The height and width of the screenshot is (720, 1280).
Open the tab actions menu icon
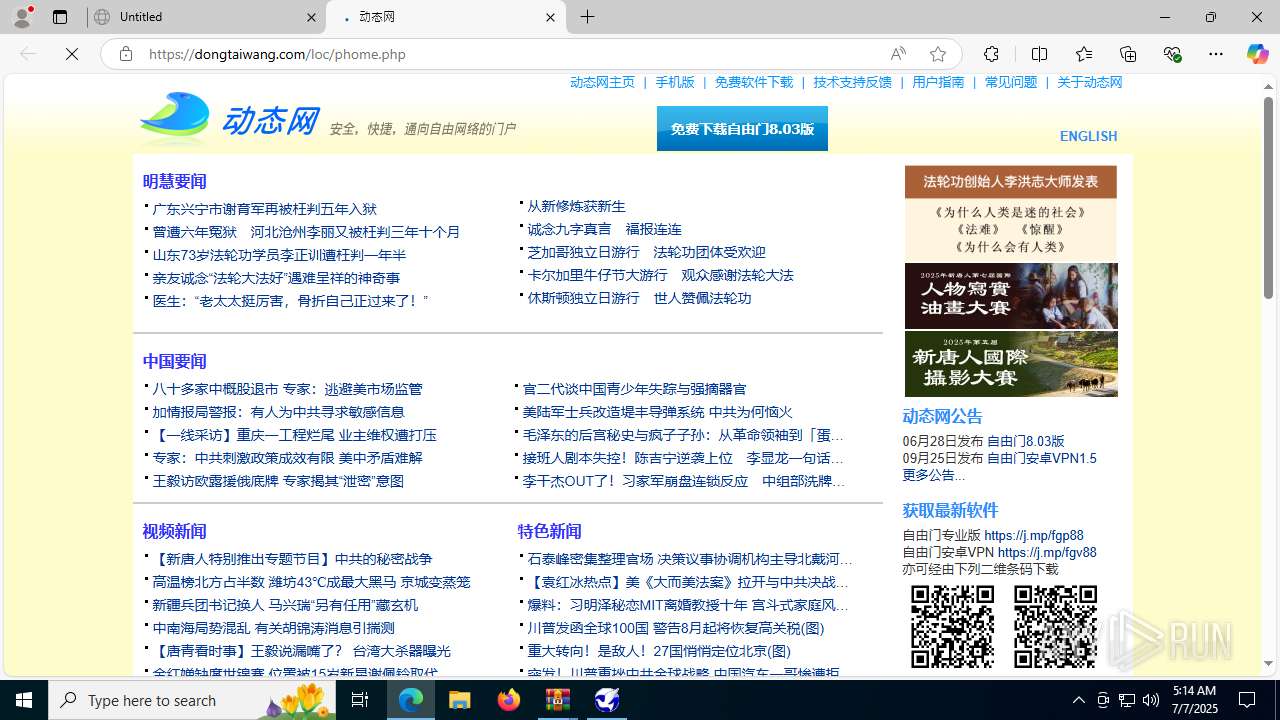click(x=60, y=17)
